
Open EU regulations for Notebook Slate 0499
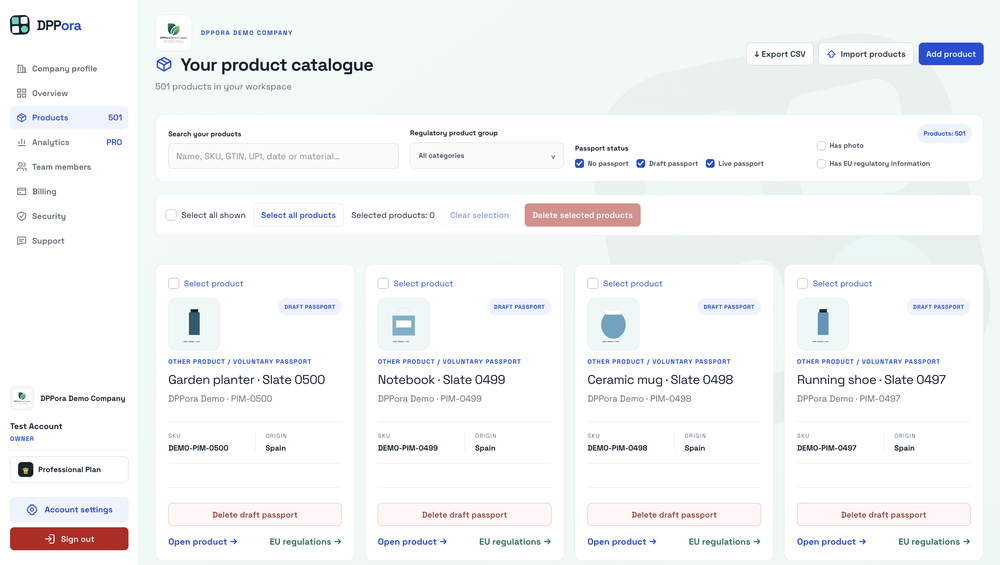point(515,542)
